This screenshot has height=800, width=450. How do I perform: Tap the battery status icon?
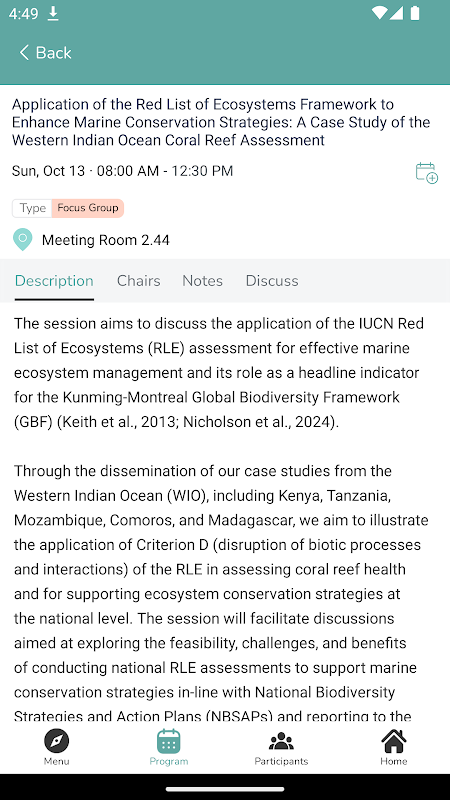point(415,13)
